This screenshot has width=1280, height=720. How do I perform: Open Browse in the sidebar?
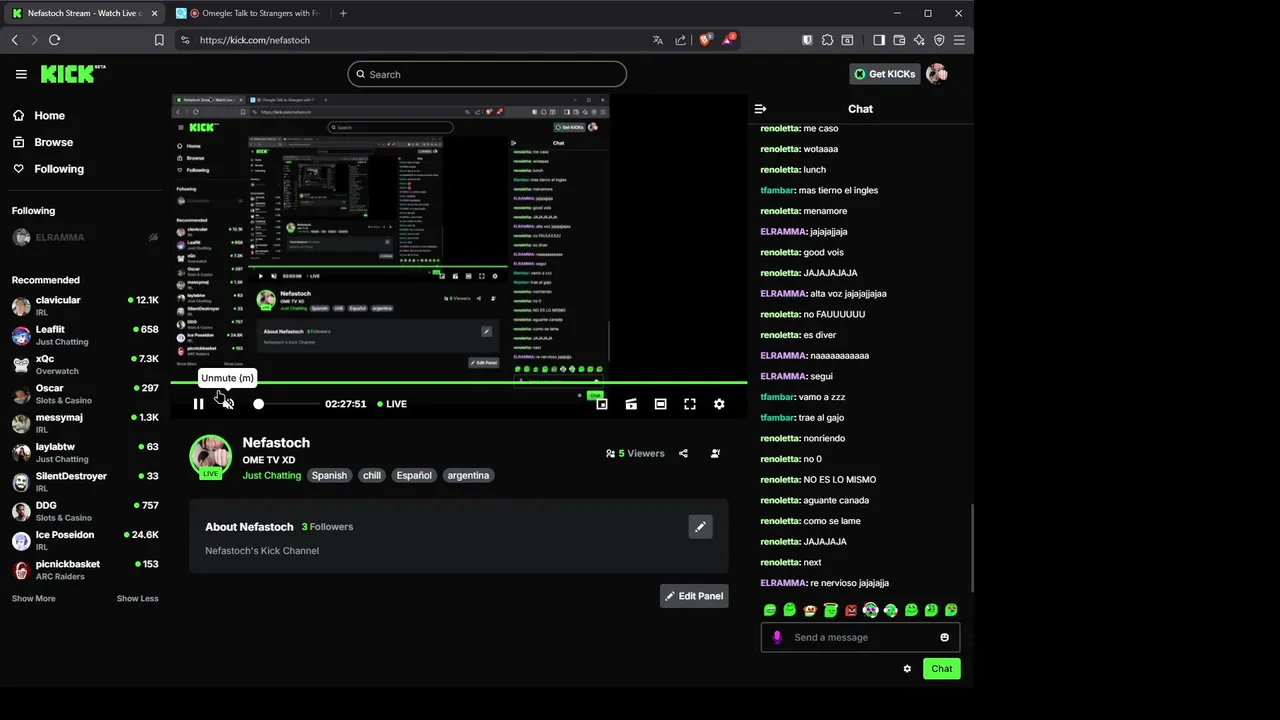(x=44, y=142)
